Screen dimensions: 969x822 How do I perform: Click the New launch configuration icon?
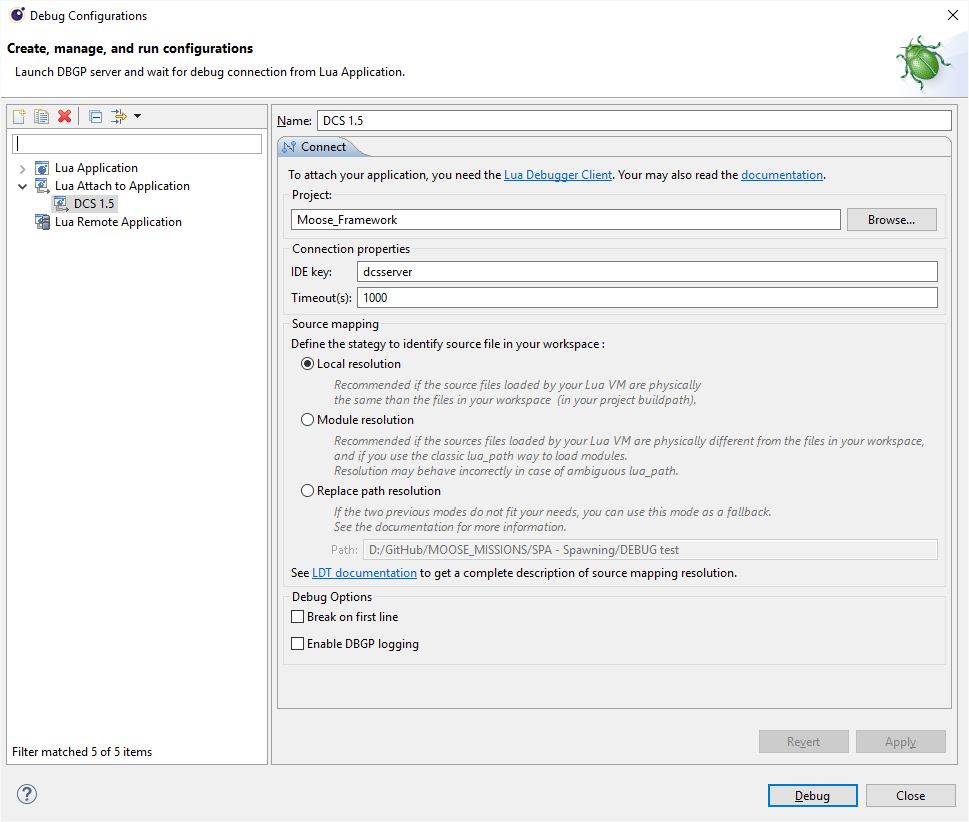coord(19,116)
